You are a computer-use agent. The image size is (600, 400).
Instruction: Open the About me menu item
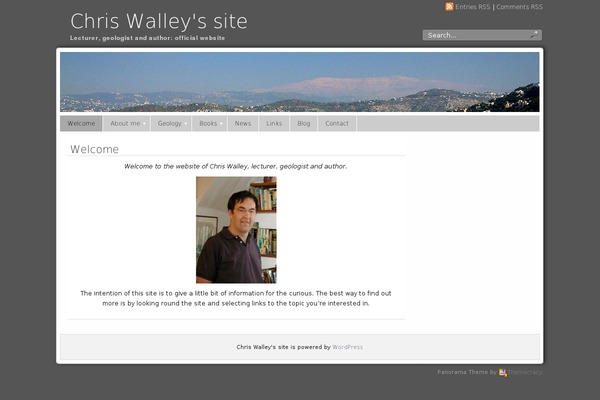pyautogui.click(x=125, y=124)
